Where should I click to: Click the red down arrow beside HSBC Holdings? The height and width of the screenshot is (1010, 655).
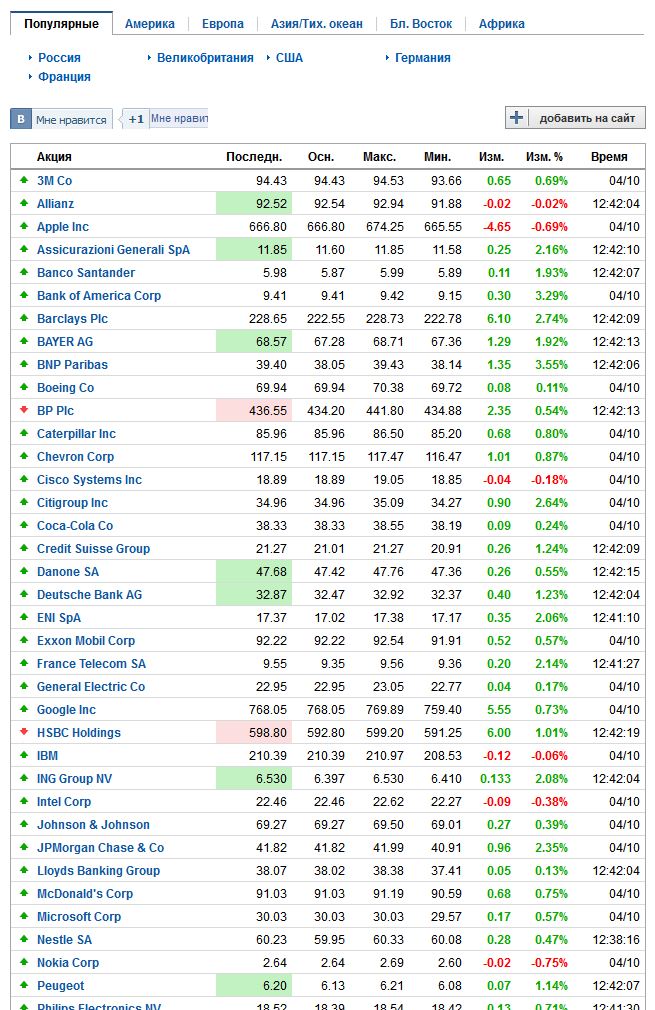pyautogui.click(x=23, y=732)
